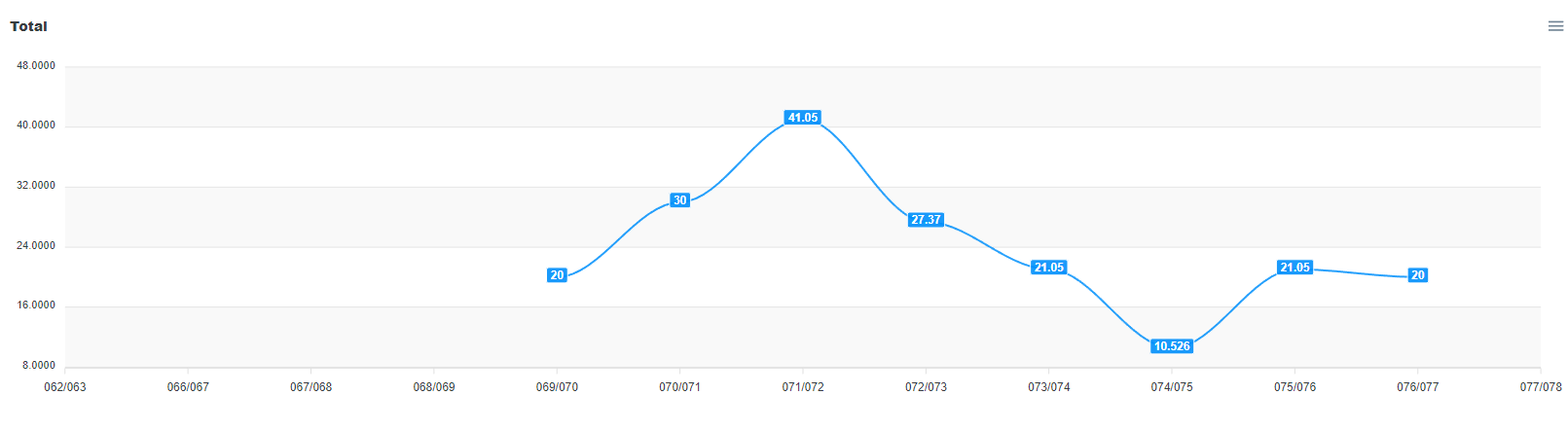The height and width of the screenshot is (431, 1568).
Task: Select the 20 label at 069/070
Action: coord(557,275)
